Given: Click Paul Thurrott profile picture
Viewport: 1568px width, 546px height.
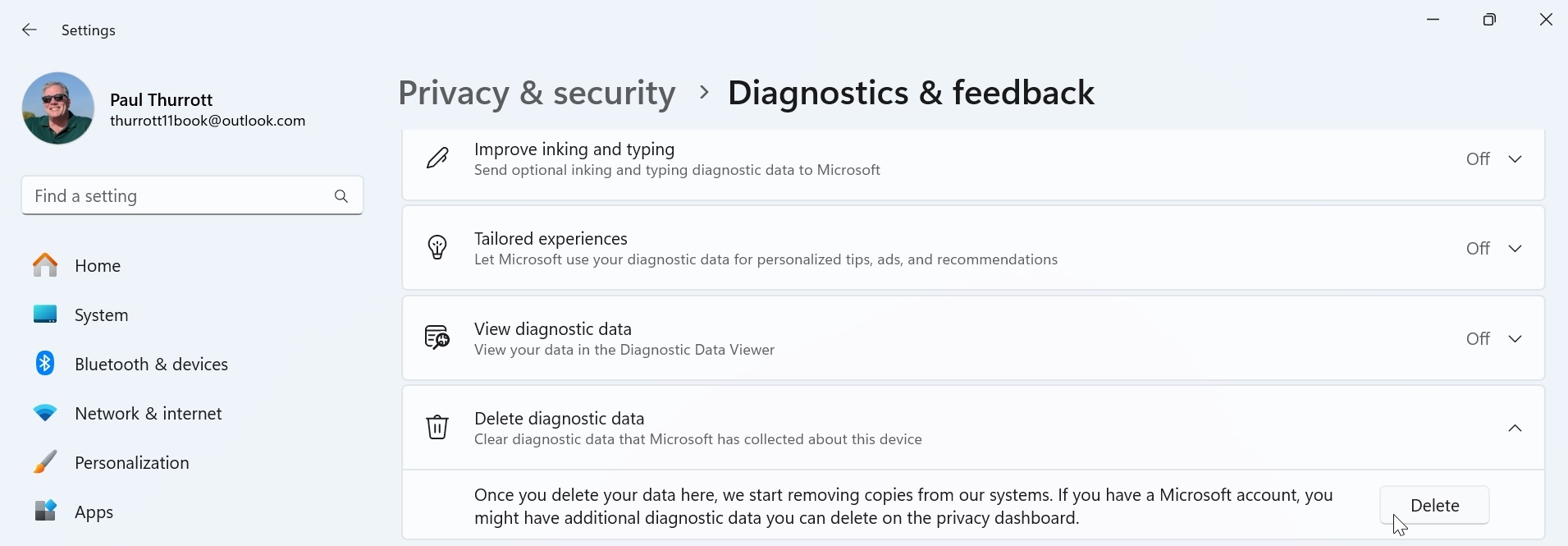Looking at the screenshot, I should (58, 108).
